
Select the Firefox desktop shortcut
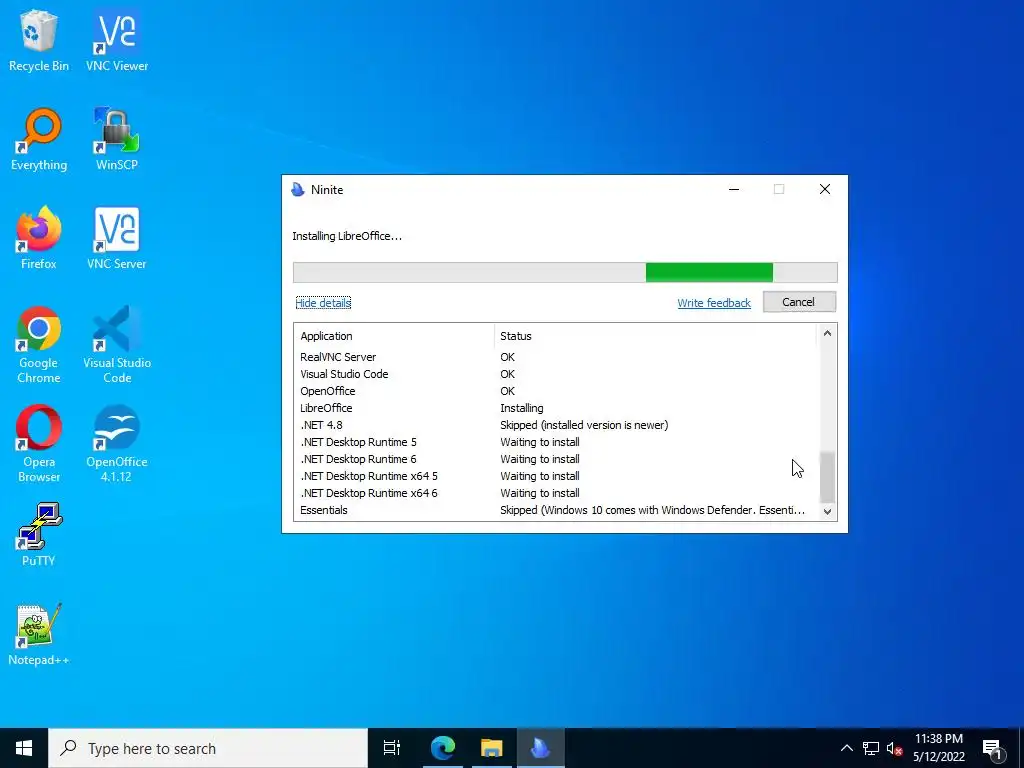coord(39,238)
